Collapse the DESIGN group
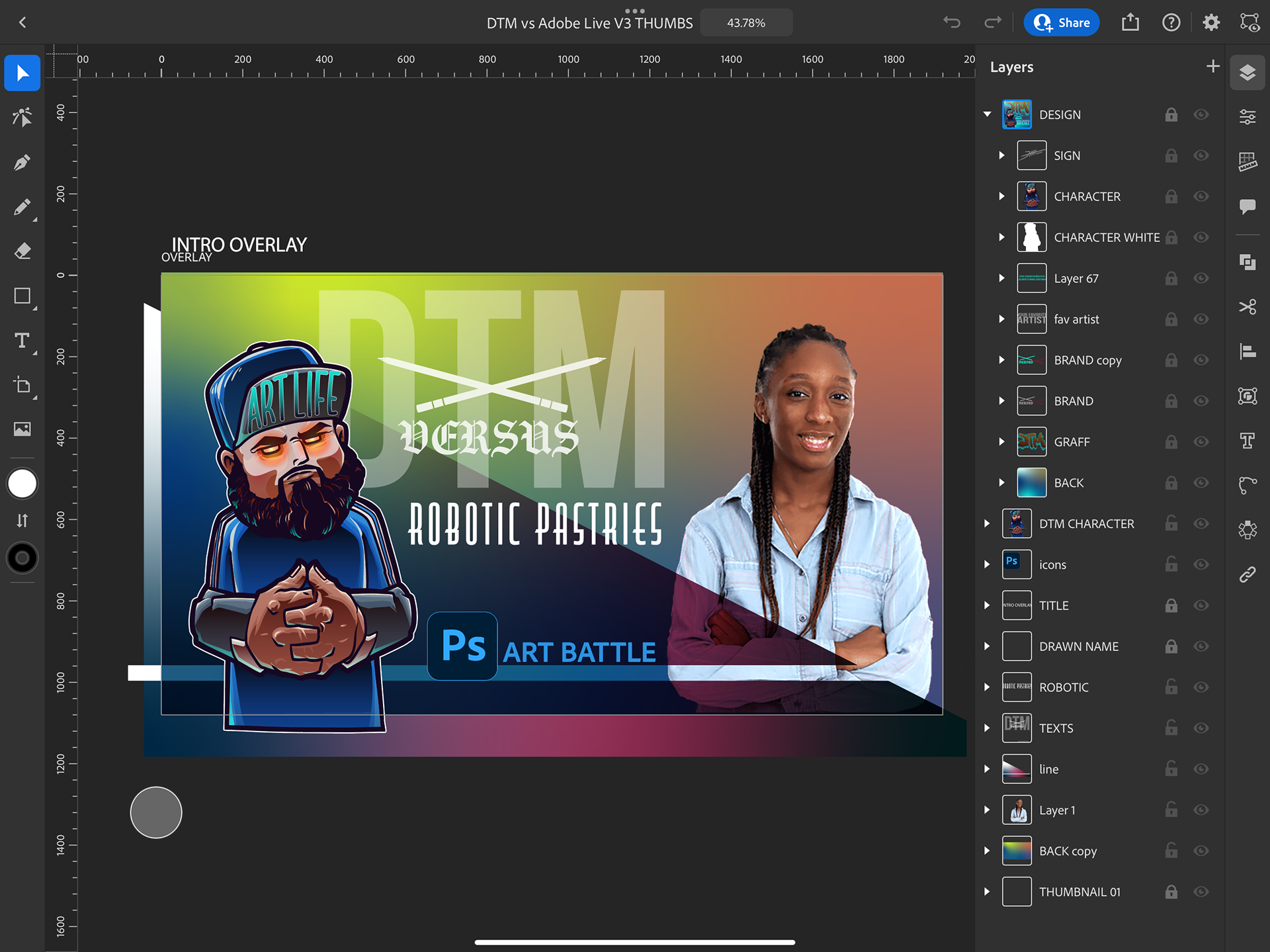 tap(988, 114)
